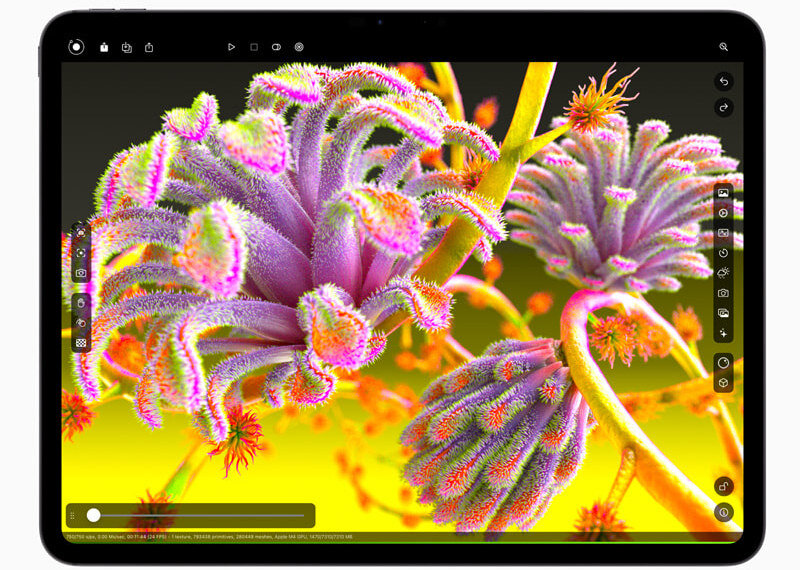800x570 pixels.
Task: Select the sphere material icon
Action: click(723, 363)
